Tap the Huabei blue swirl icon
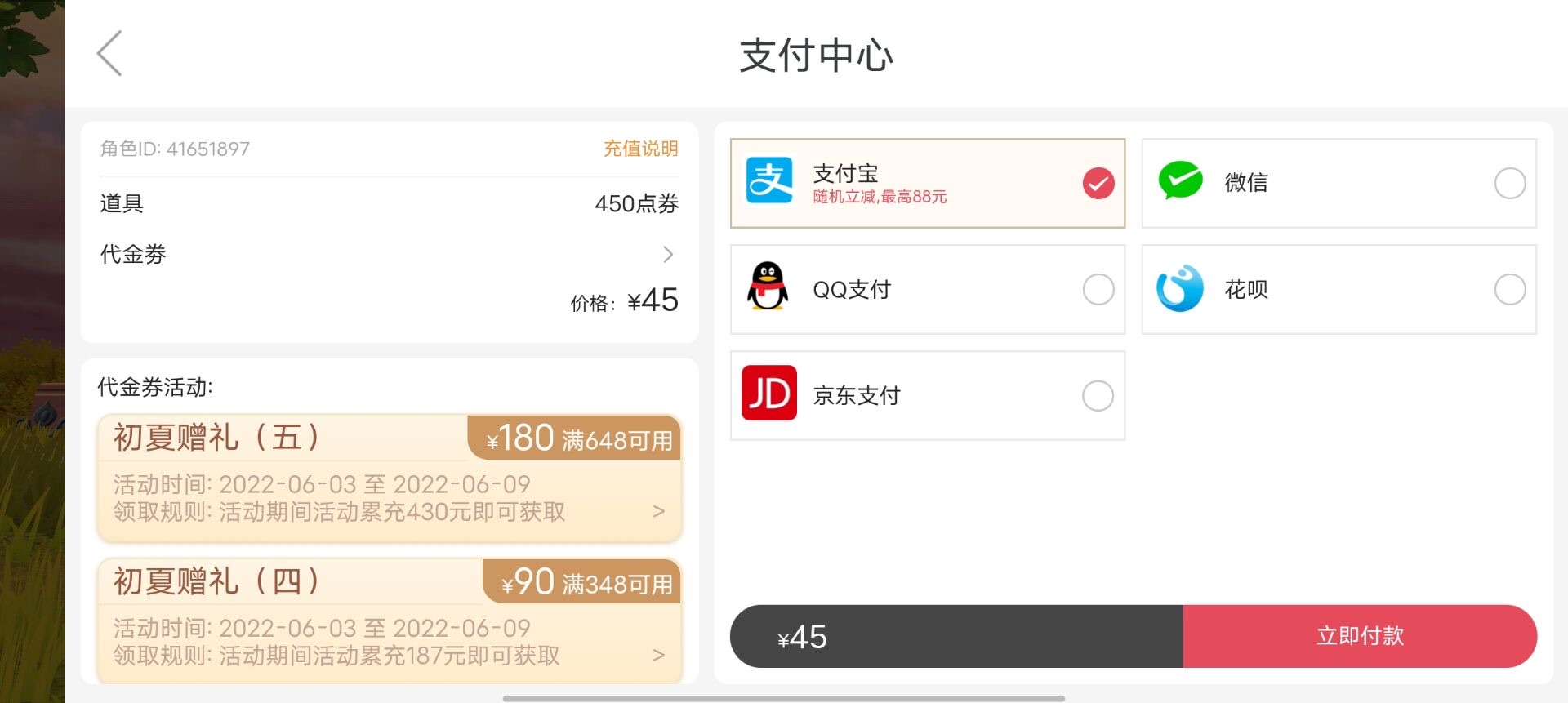This screenshot has width=1568, height=703. [x=1180, y=288]
